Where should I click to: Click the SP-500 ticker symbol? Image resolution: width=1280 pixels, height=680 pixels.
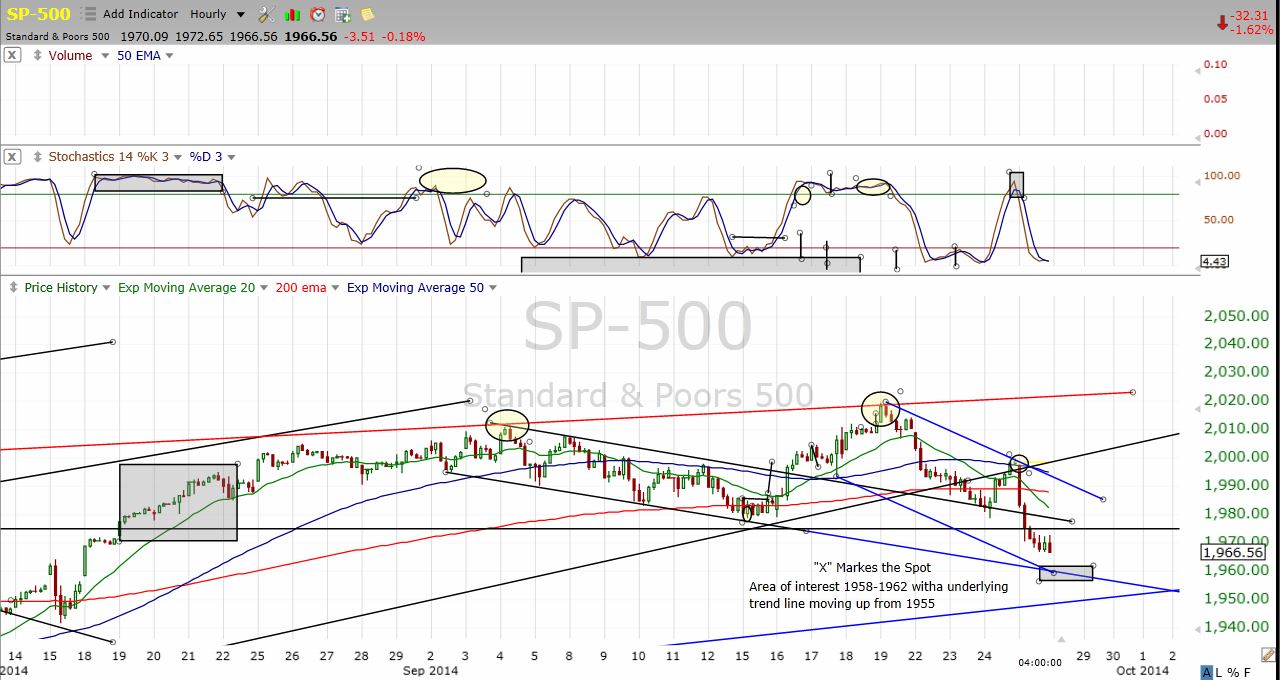tap(38, 14)
